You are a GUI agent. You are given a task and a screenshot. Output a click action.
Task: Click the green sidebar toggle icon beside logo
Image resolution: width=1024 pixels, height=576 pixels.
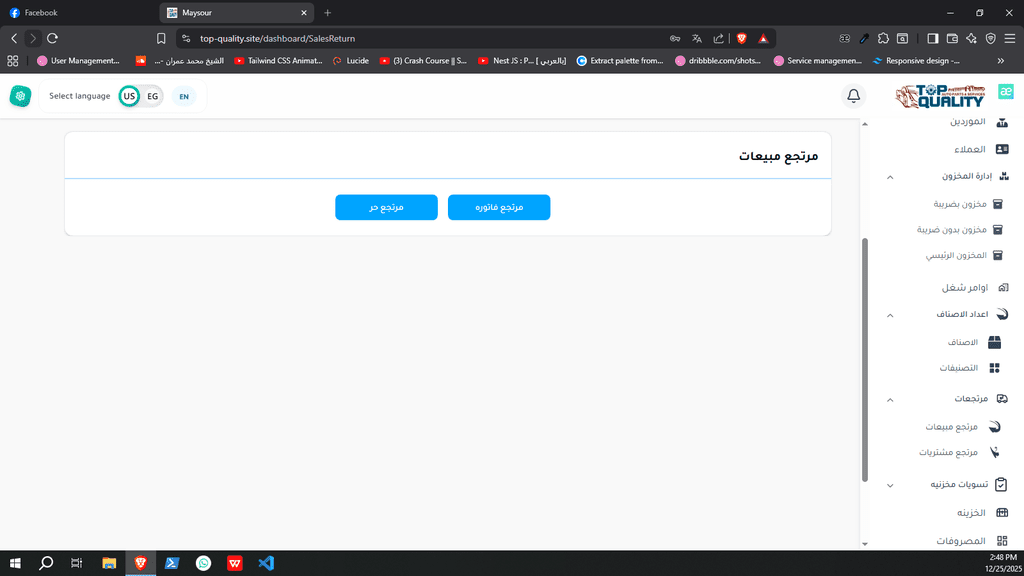point(1006,91)
